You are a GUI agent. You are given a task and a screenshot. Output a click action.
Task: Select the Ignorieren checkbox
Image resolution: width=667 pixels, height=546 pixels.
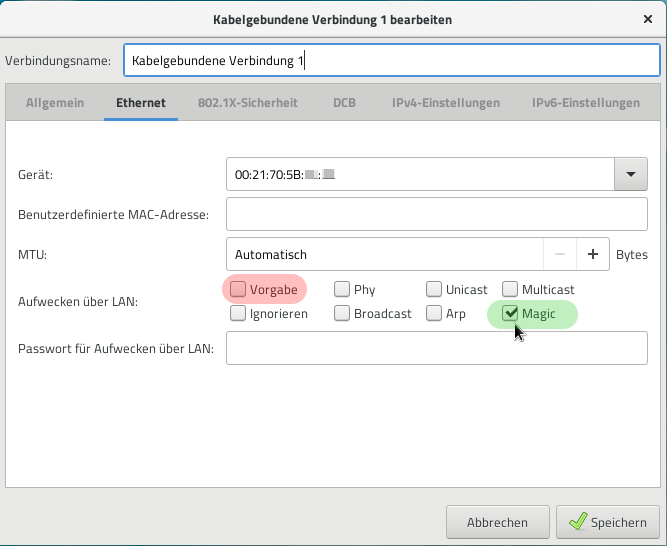click(238, 314)
